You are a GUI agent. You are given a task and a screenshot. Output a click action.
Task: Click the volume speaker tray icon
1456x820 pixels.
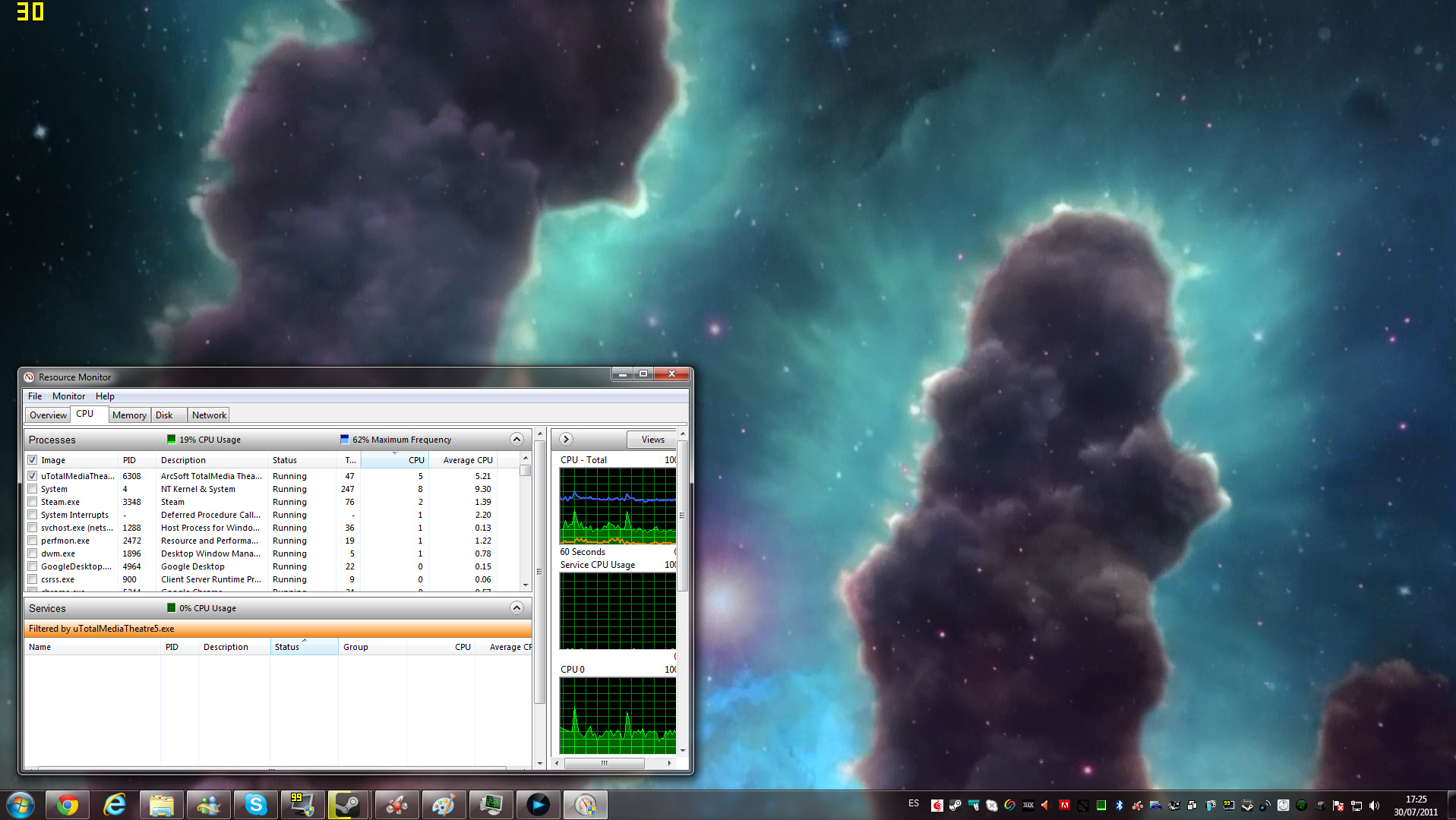pyautogui.click(x=1374, y=806)
